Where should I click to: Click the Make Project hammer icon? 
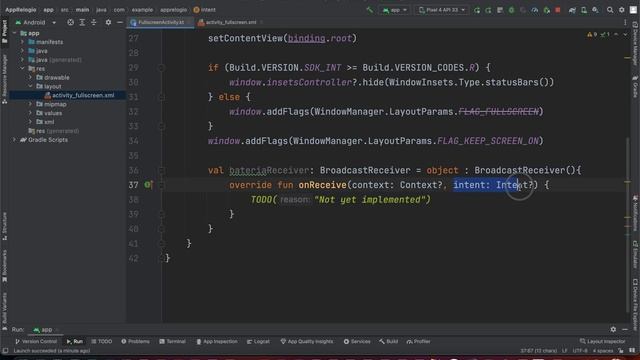[369, 10]
